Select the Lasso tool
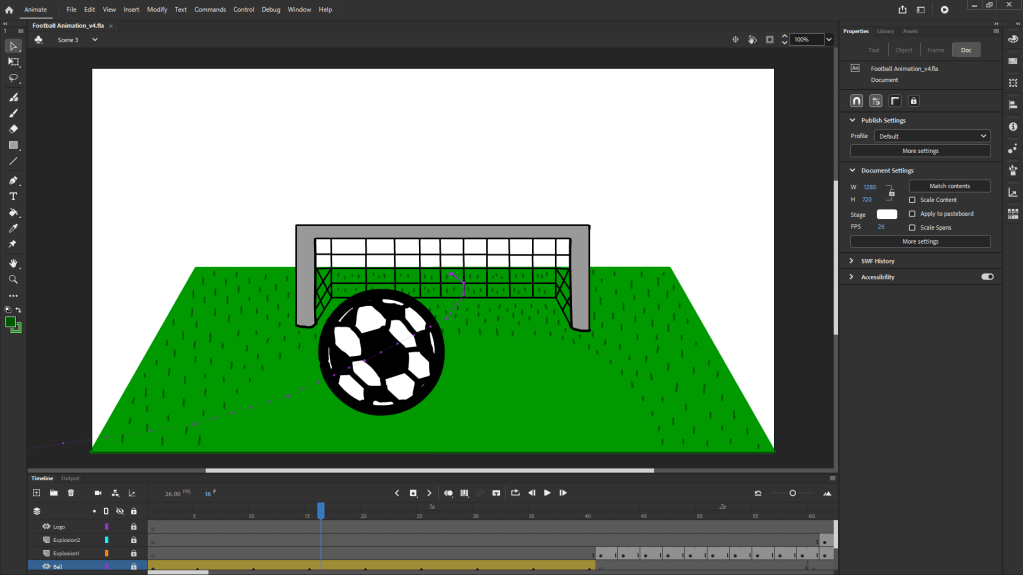The image size is (1023, 575). click(x=14, y=78)
